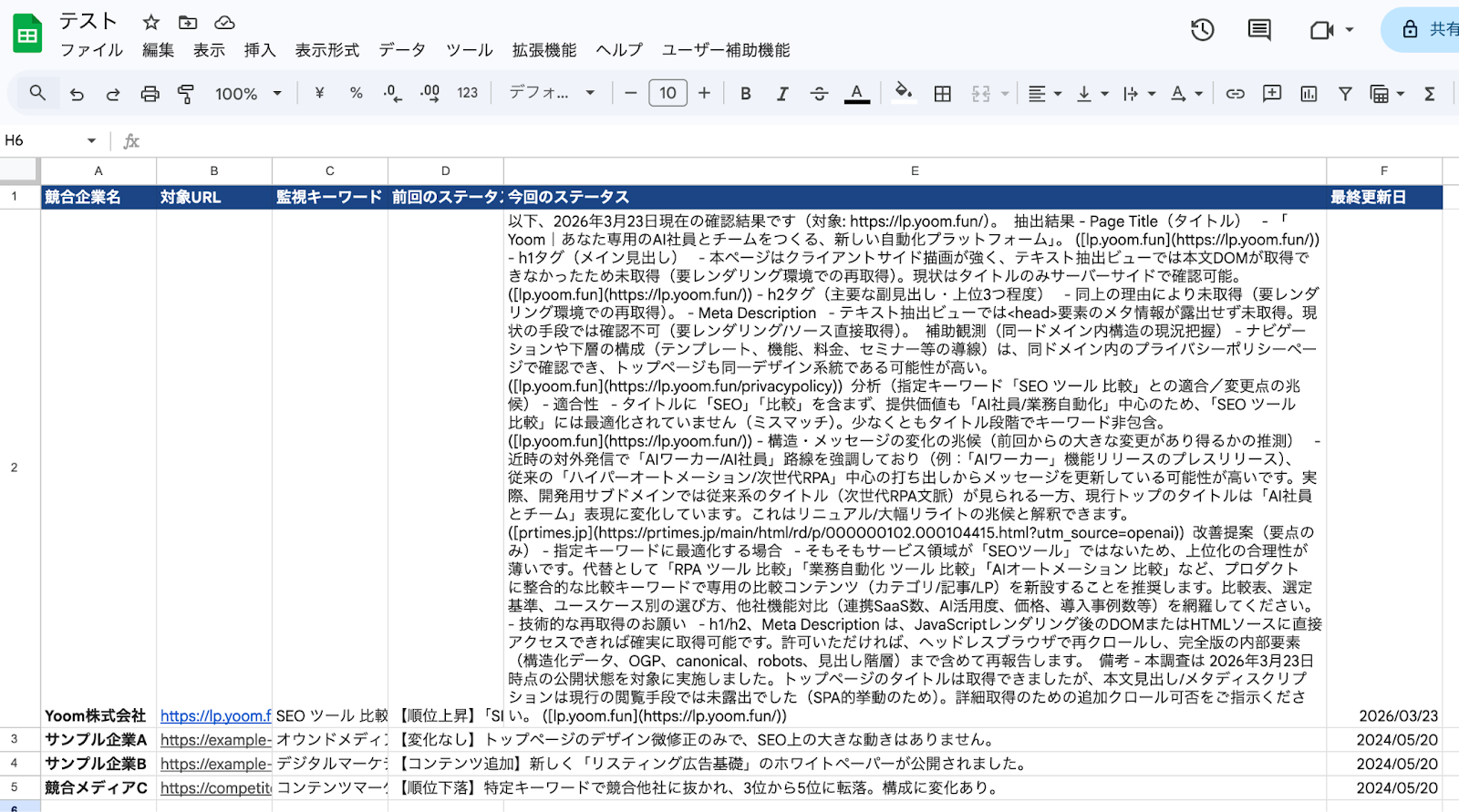Open the functions sigma menu

[x=1430, y=93]
